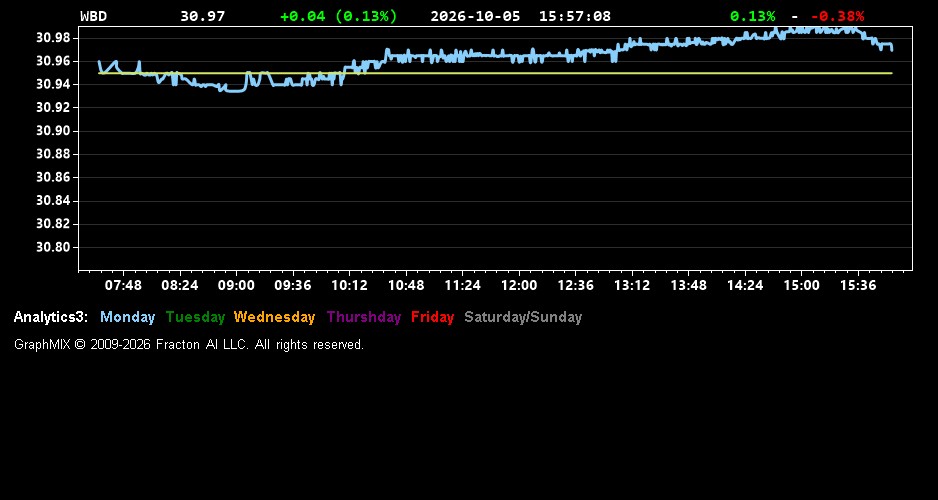Click the 10:12 time axis label
938x500 pixels.
click(x=349, y=285)
